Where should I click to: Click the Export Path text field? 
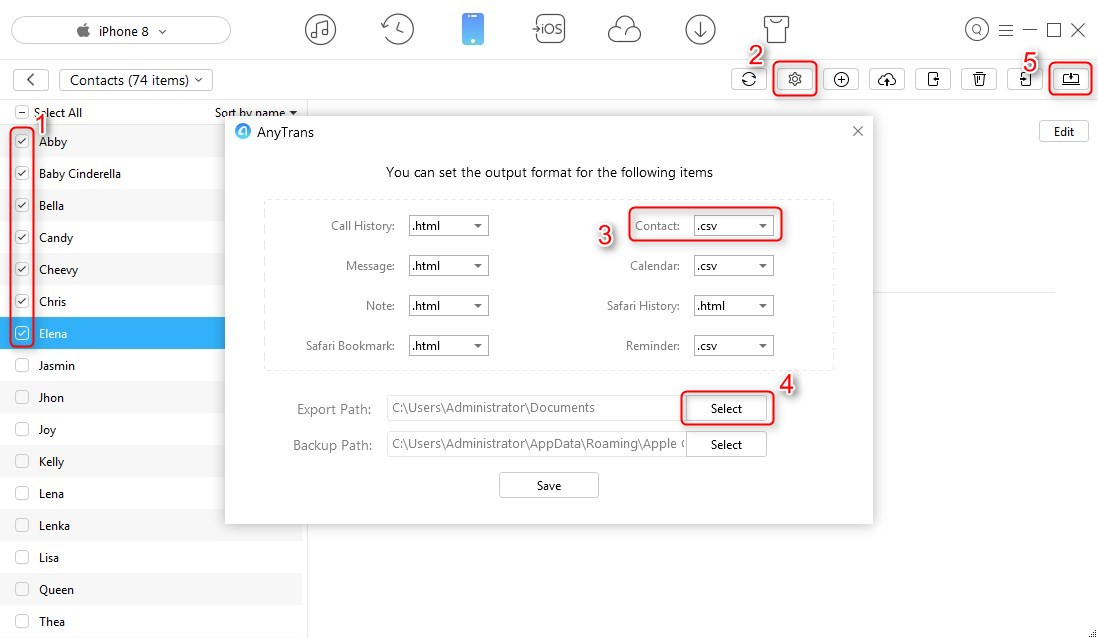[536, 408]
